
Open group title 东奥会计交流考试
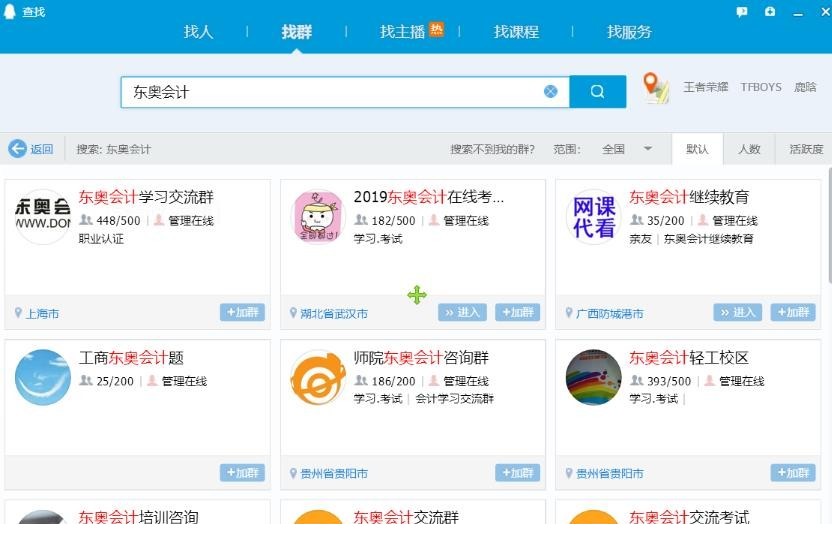coord(689,517)
